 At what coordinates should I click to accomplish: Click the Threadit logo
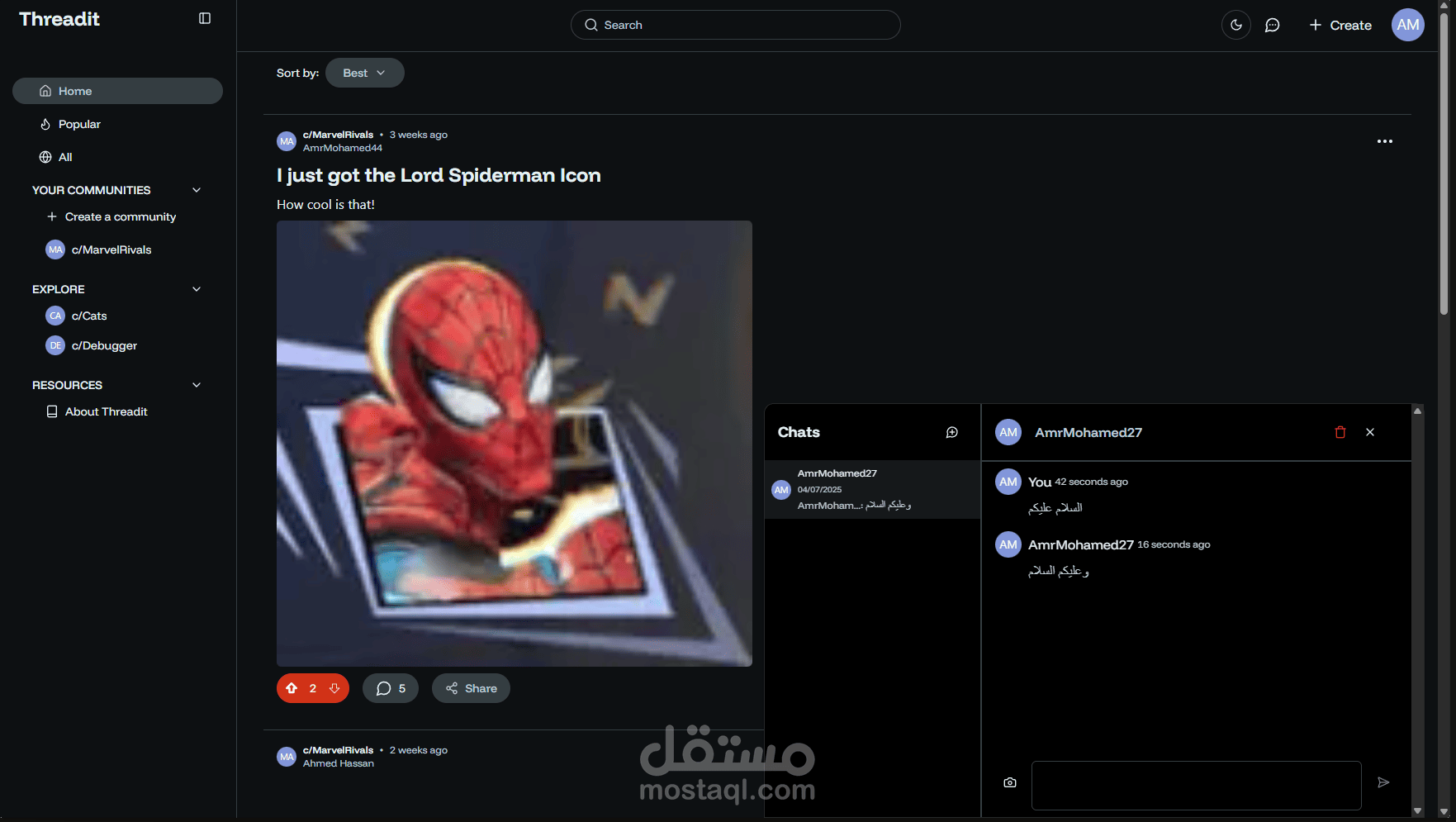(59, 19)
